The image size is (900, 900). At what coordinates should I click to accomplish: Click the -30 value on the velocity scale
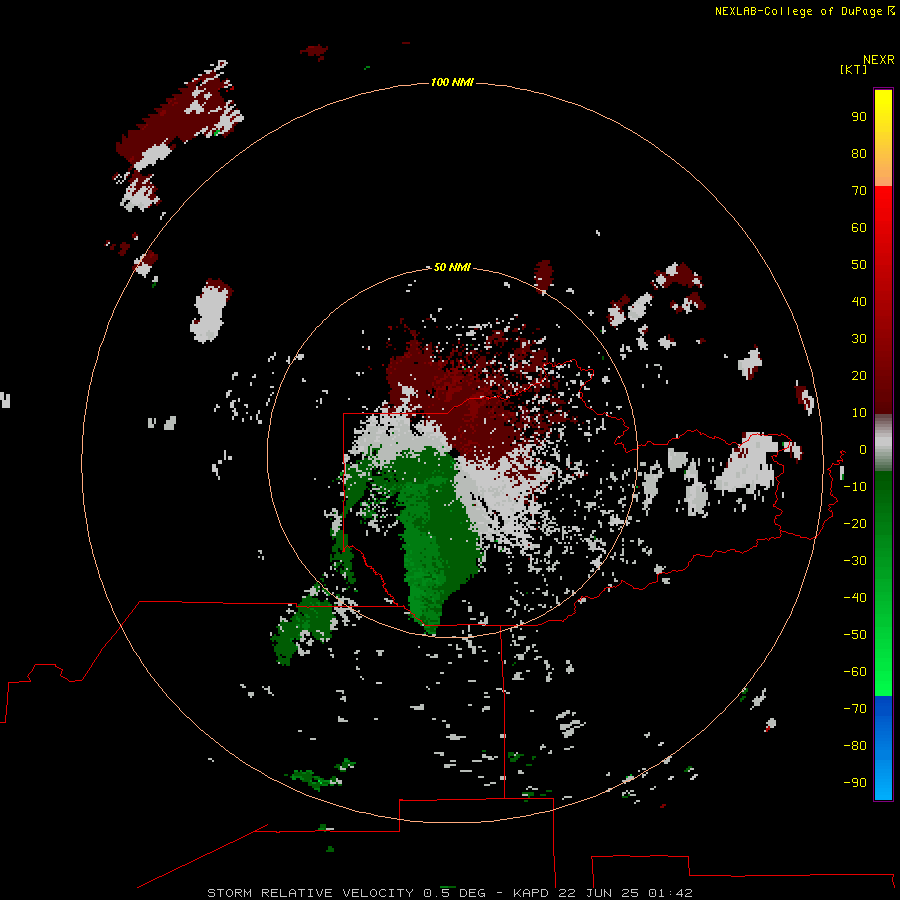pos(855,561)
